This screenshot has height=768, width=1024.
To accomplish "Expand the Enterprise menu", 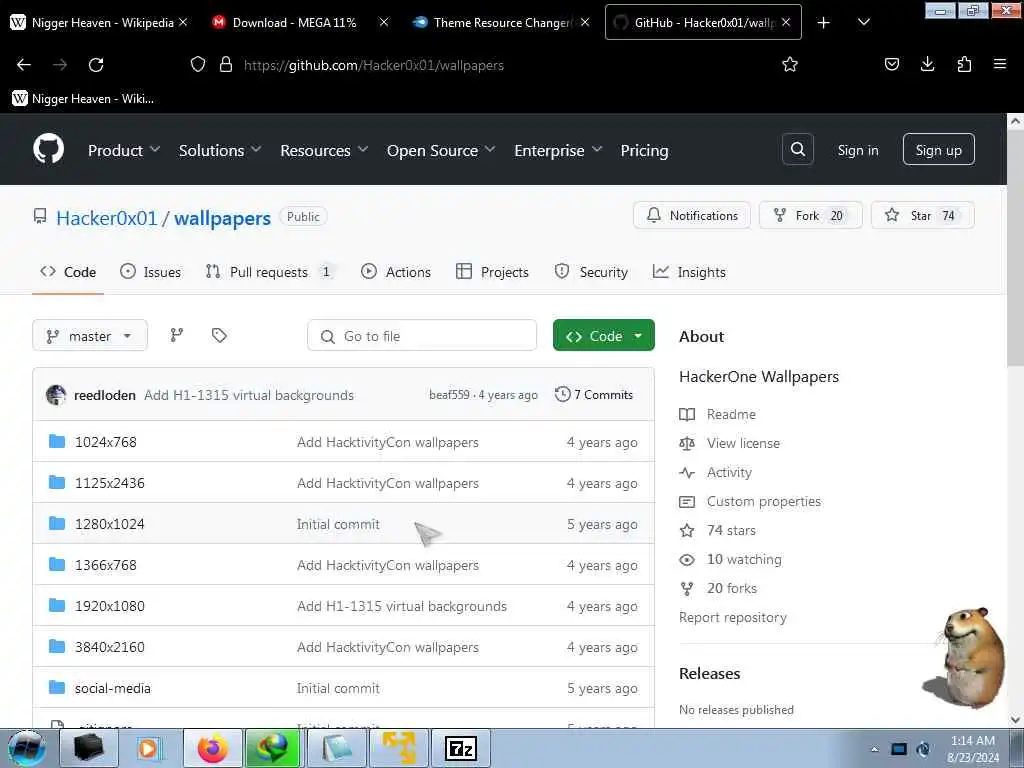I will coord(558,150).
